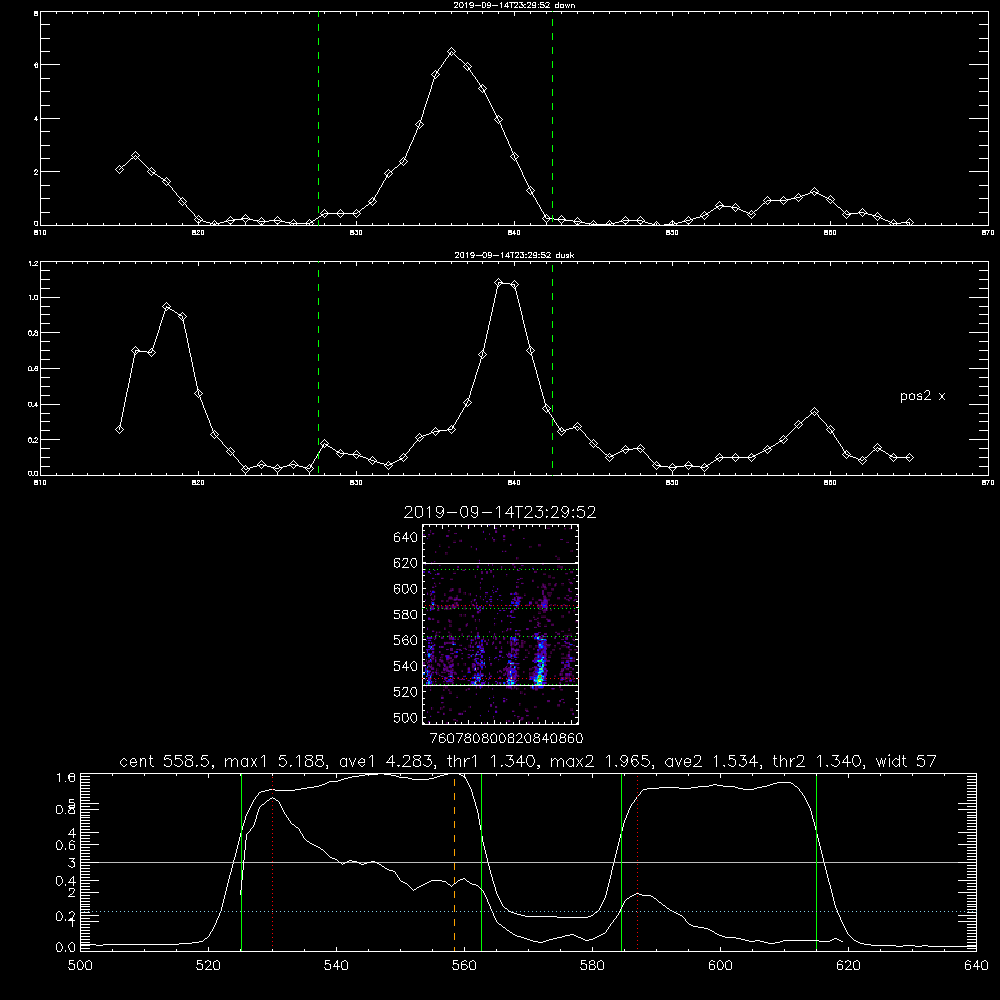
Task: Click the '600' x-axis label of bottom plot
Action: coord(720,966)
